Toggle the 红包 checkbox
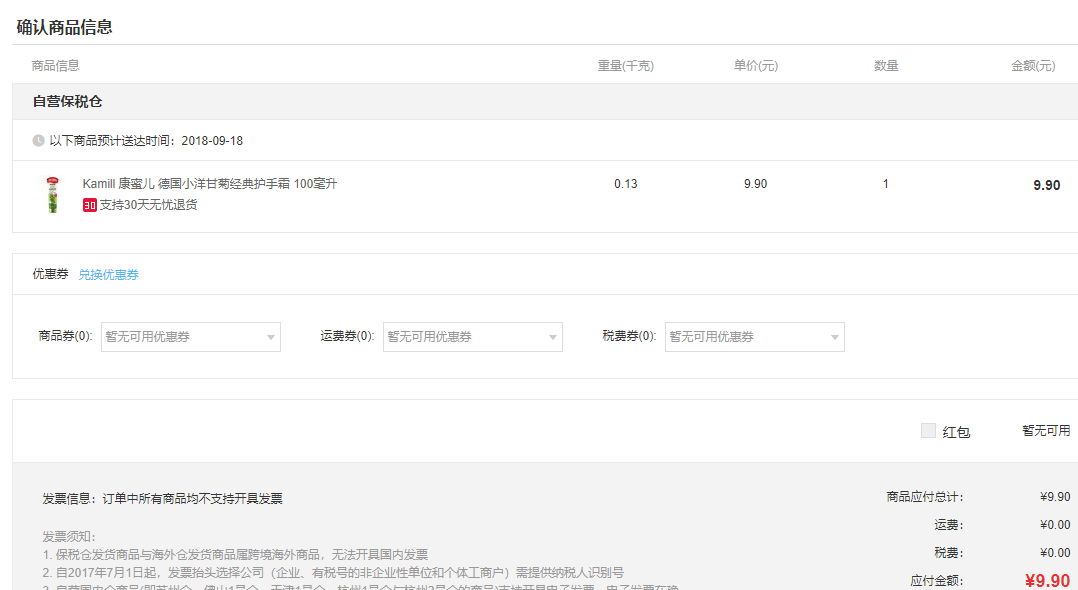Image resolution: width=1078 pixels, height=590 pixels. click(926, 429)
